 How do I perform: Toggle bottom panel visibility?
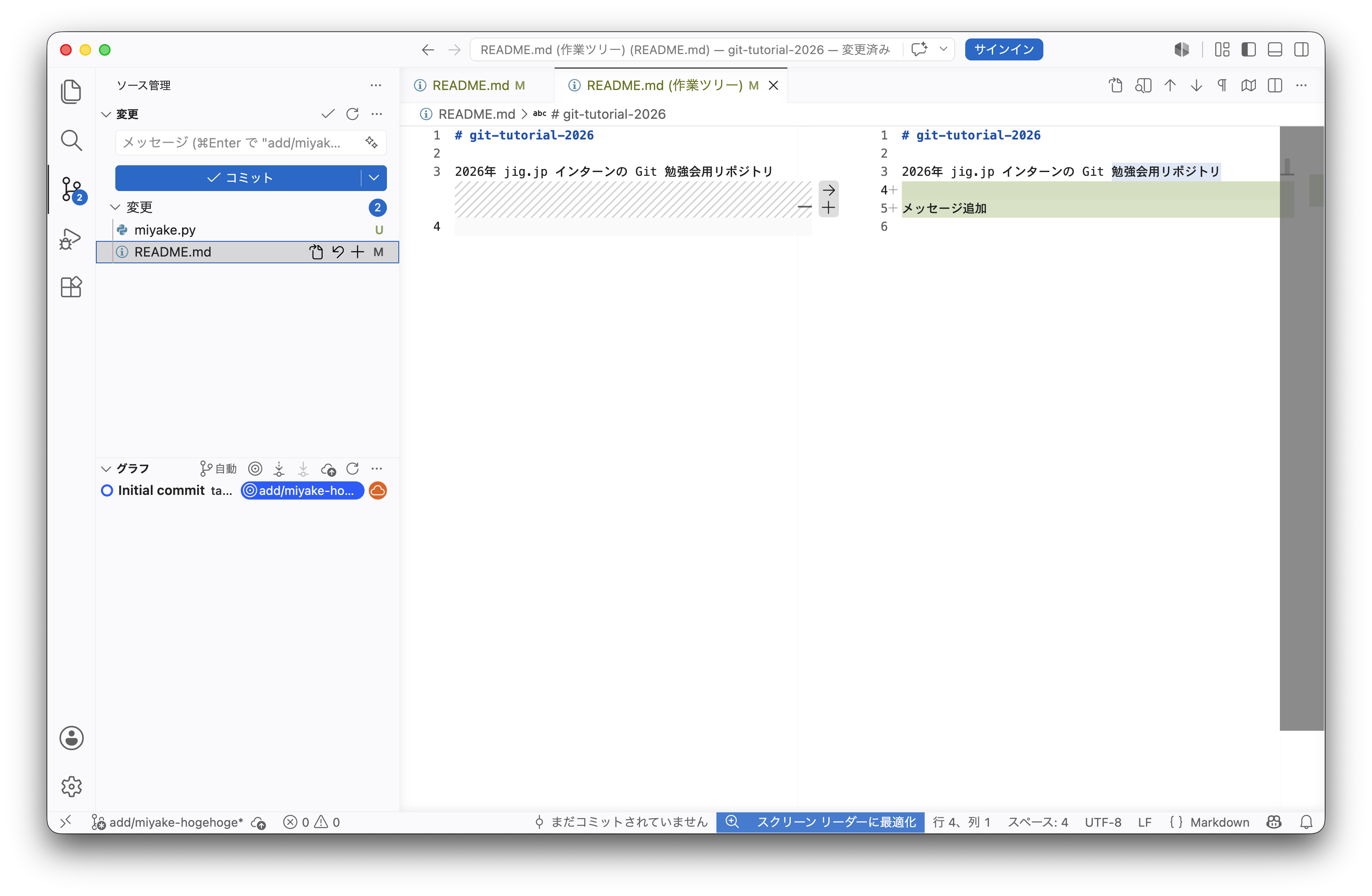point(1275,49)
